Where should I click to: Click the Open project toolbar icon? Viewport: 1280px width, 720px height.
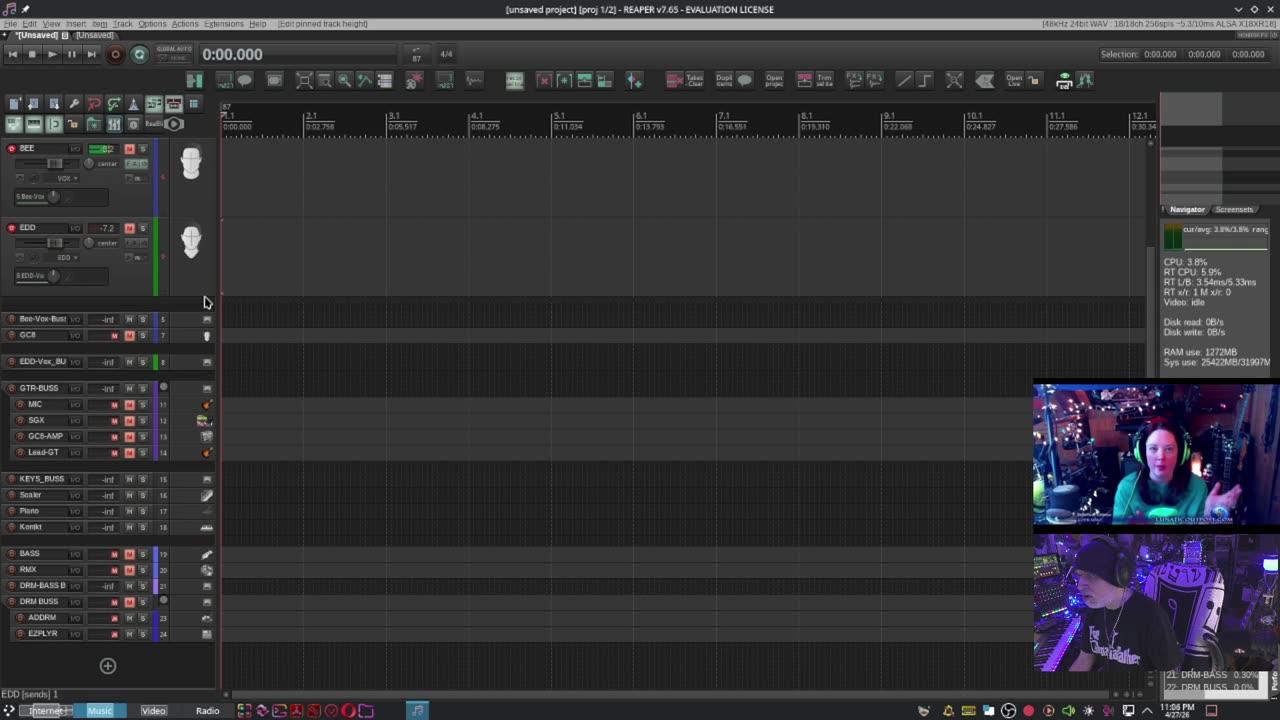(774, 80)
